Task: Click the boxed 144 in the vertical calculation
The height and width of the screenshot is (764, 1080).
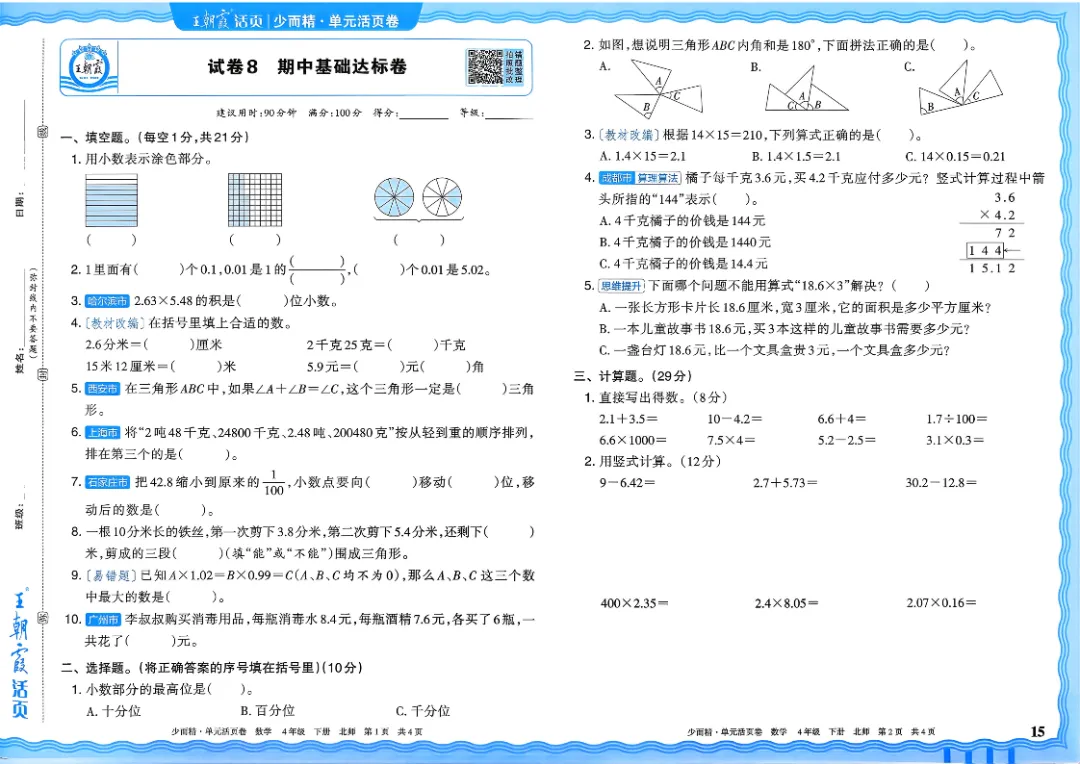Action: point(985,251)
